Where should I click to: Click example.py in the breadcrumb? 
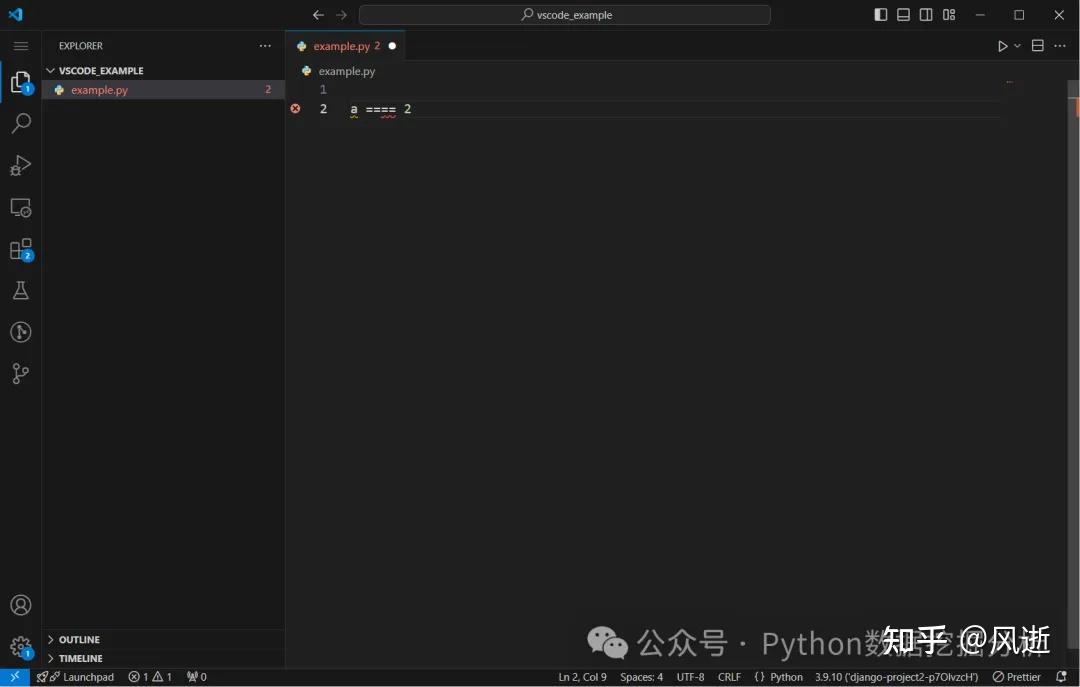(x=346, y=71)
